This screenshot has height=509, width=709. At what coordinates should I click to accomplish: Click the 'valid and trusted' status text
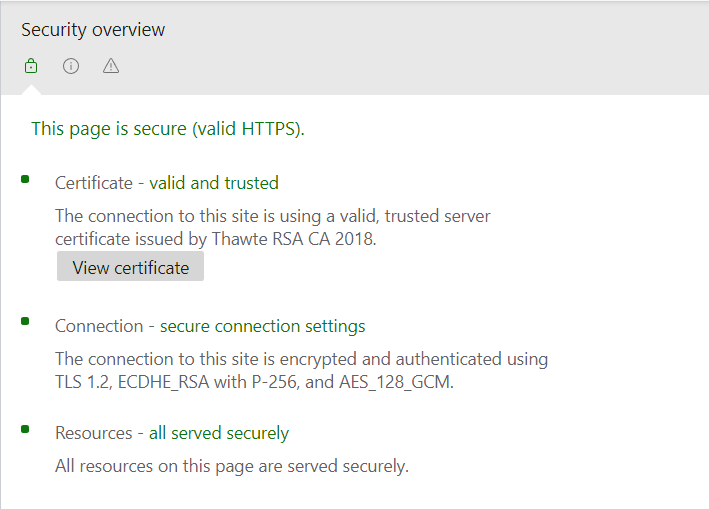coord(214,183)
